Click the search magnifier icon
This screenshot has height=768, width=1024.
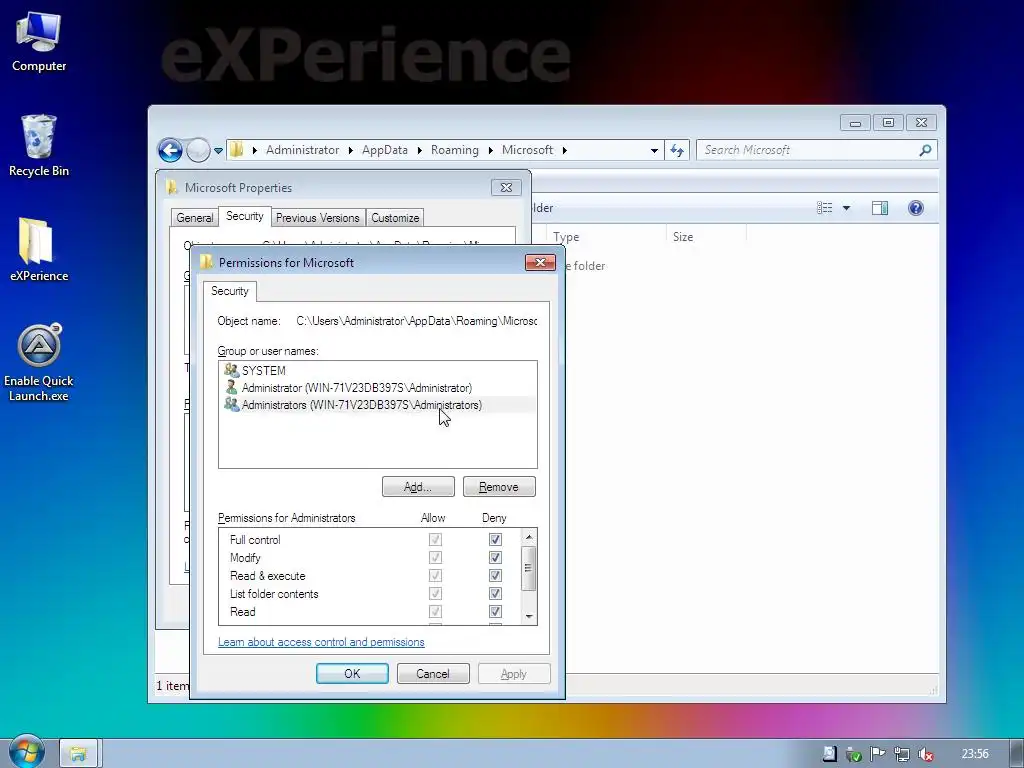click(925, 150)
